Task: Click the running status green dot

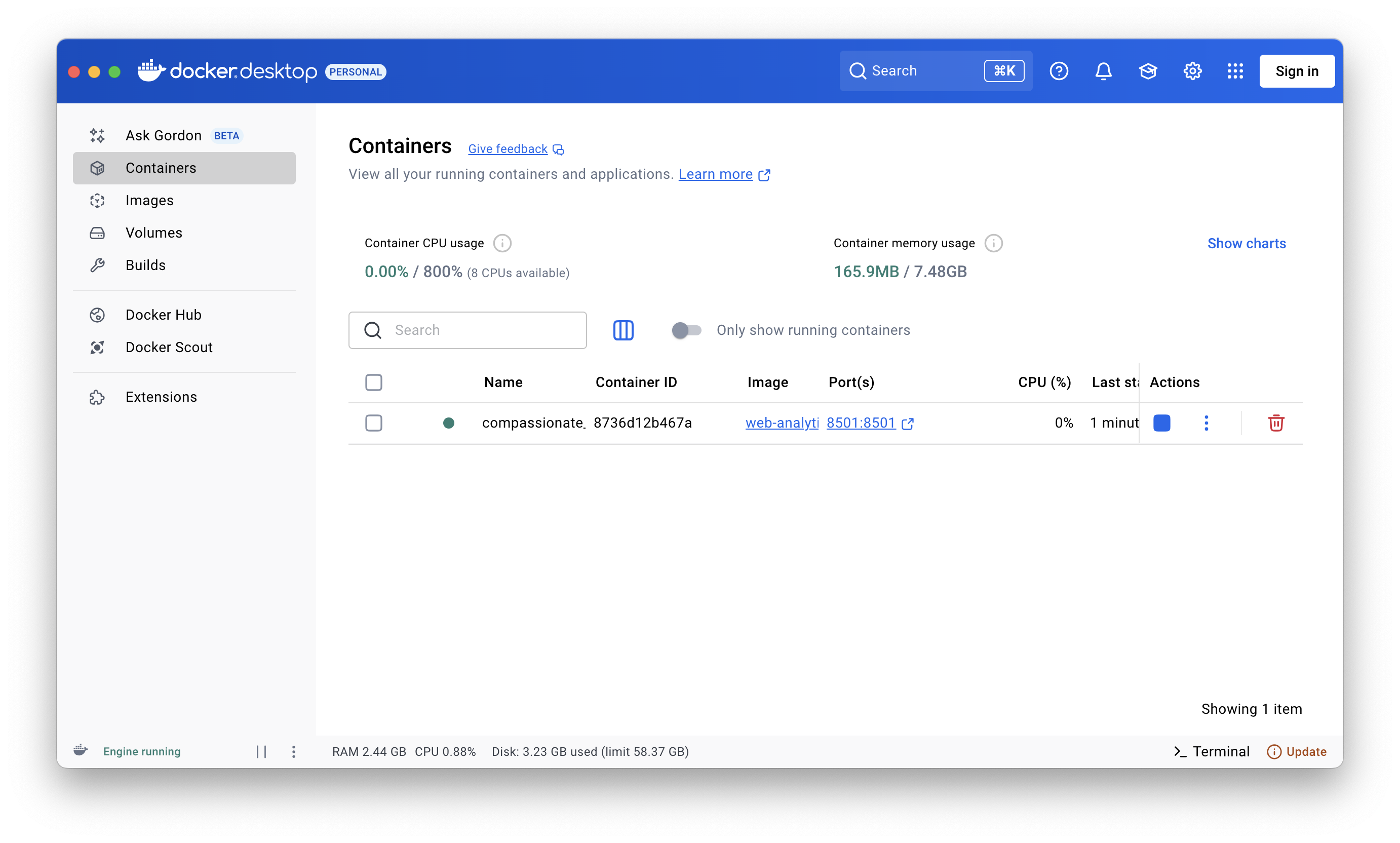Action: pos(448,423)
